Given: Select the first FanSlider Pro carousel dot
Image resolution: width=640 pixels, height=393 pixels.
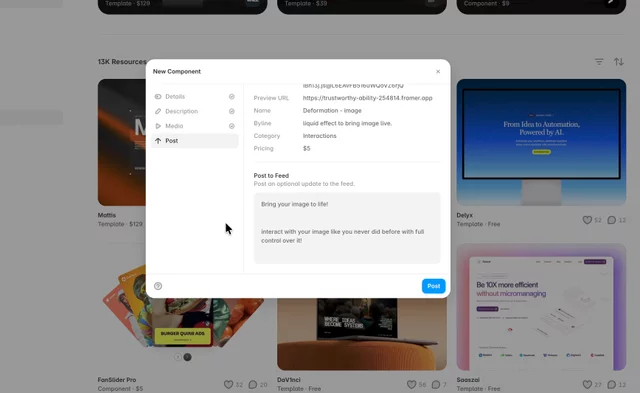Looking at the screenshot, I should click(178, 357).
